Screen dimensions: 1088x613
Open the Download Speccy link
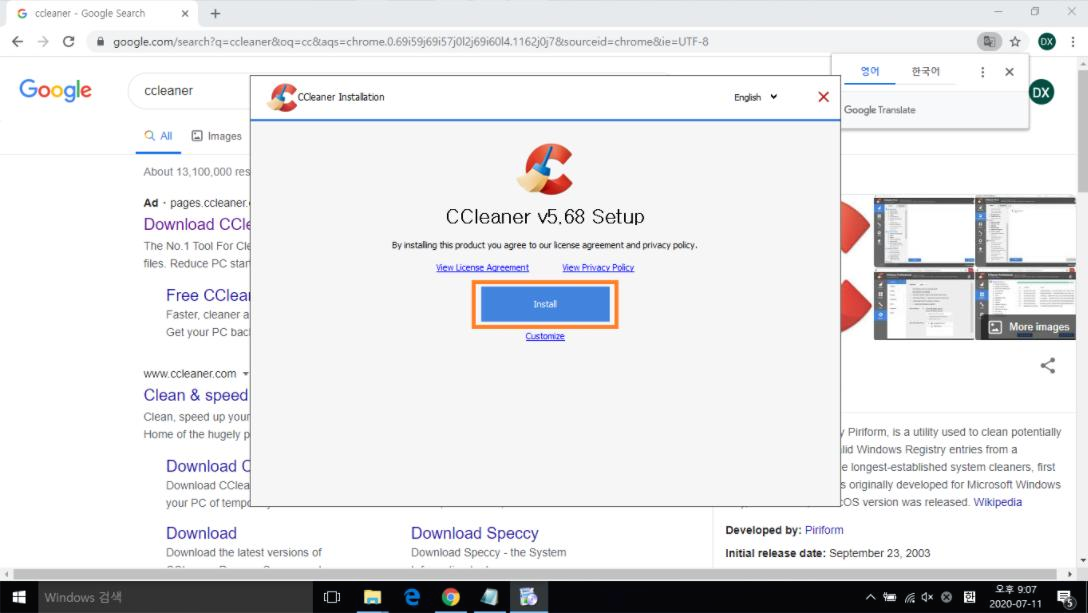(475, 533)
